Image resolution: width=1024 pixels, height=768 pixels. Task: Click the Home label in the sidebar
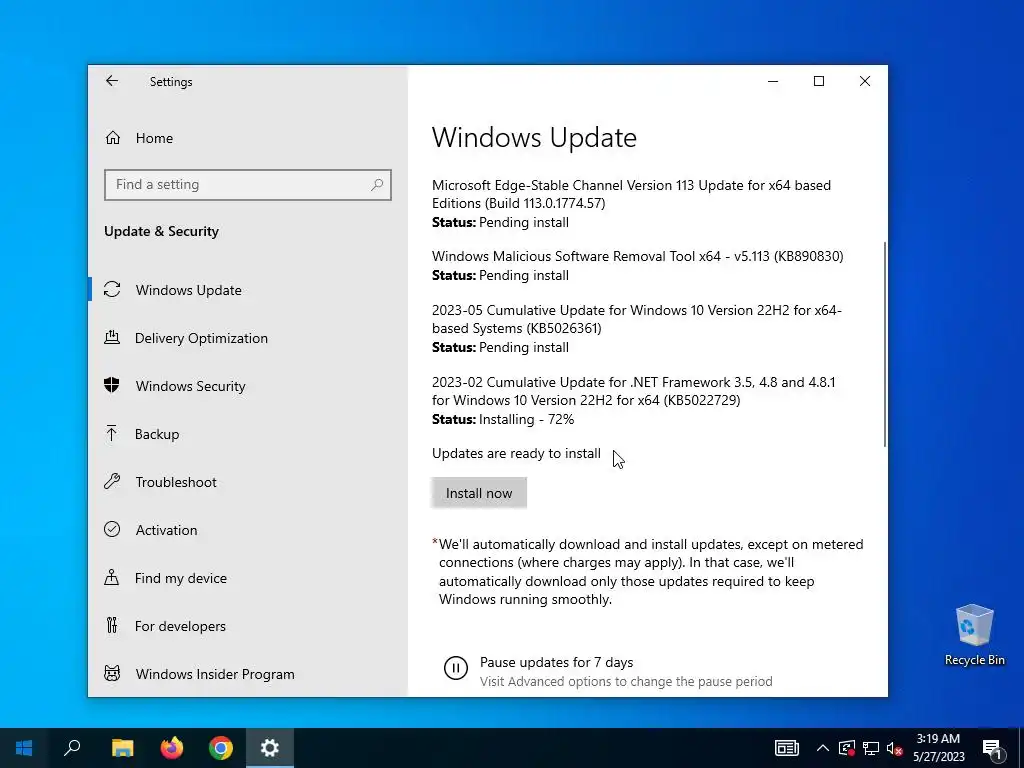154,138
